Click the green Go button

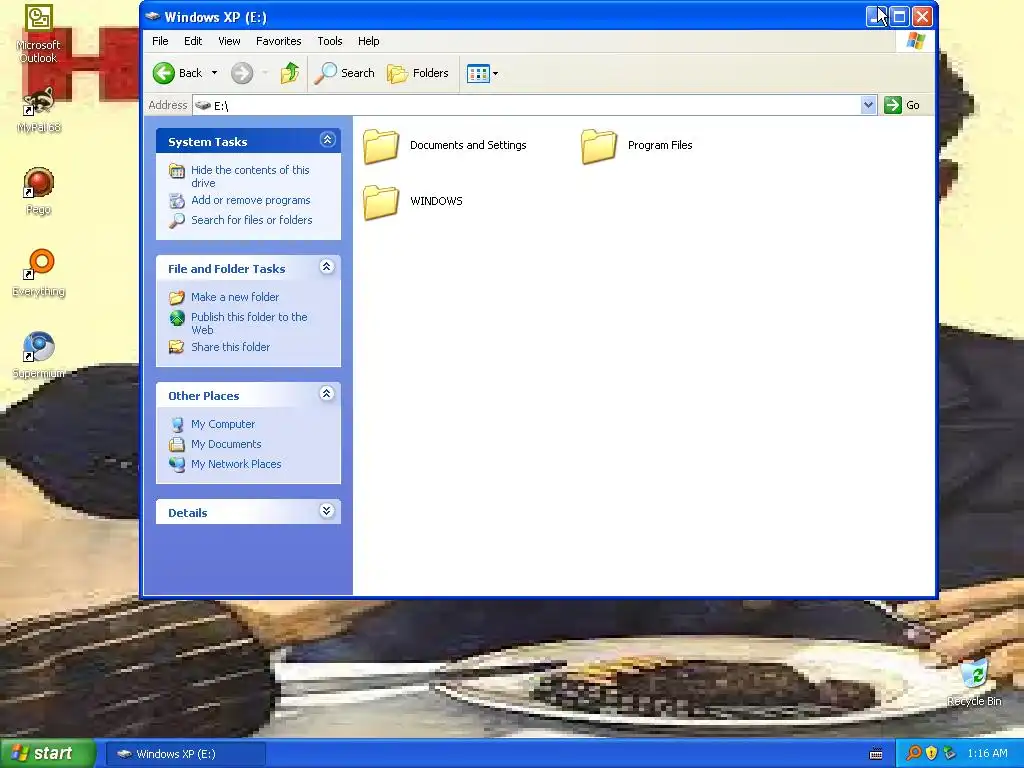tap(902, 105)
